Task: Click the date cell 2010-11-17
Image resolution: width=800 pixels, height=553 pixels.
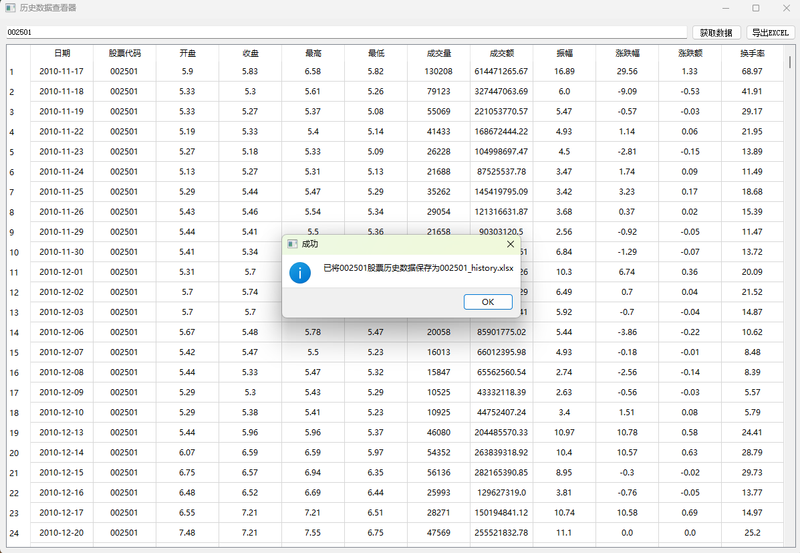Action: [x=62, y=72]
